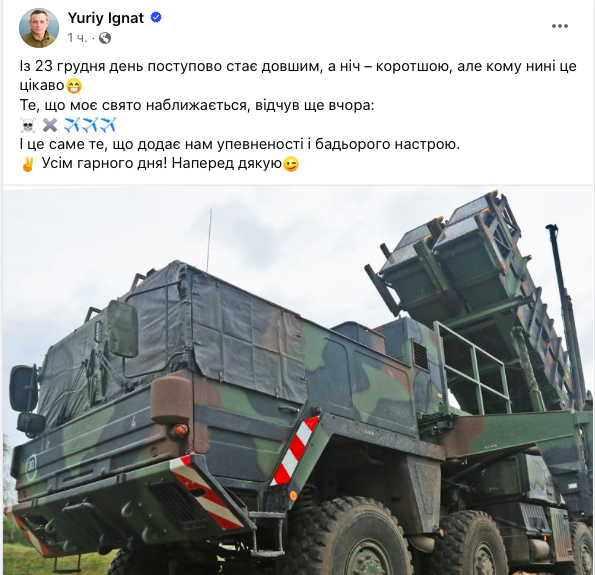
Task: Click the last airplane emoji
Action: coord(107,125)
